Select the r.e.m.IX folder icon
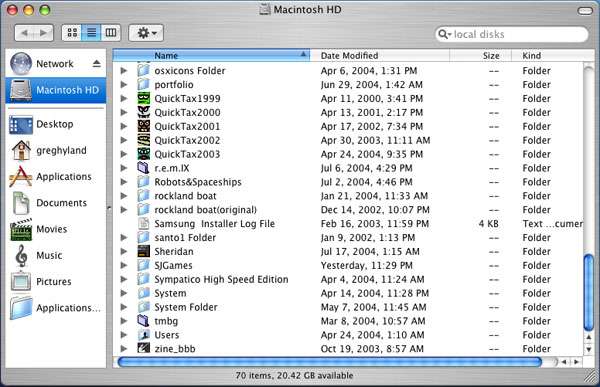This screenshot has height=387, width=600. 143,168
